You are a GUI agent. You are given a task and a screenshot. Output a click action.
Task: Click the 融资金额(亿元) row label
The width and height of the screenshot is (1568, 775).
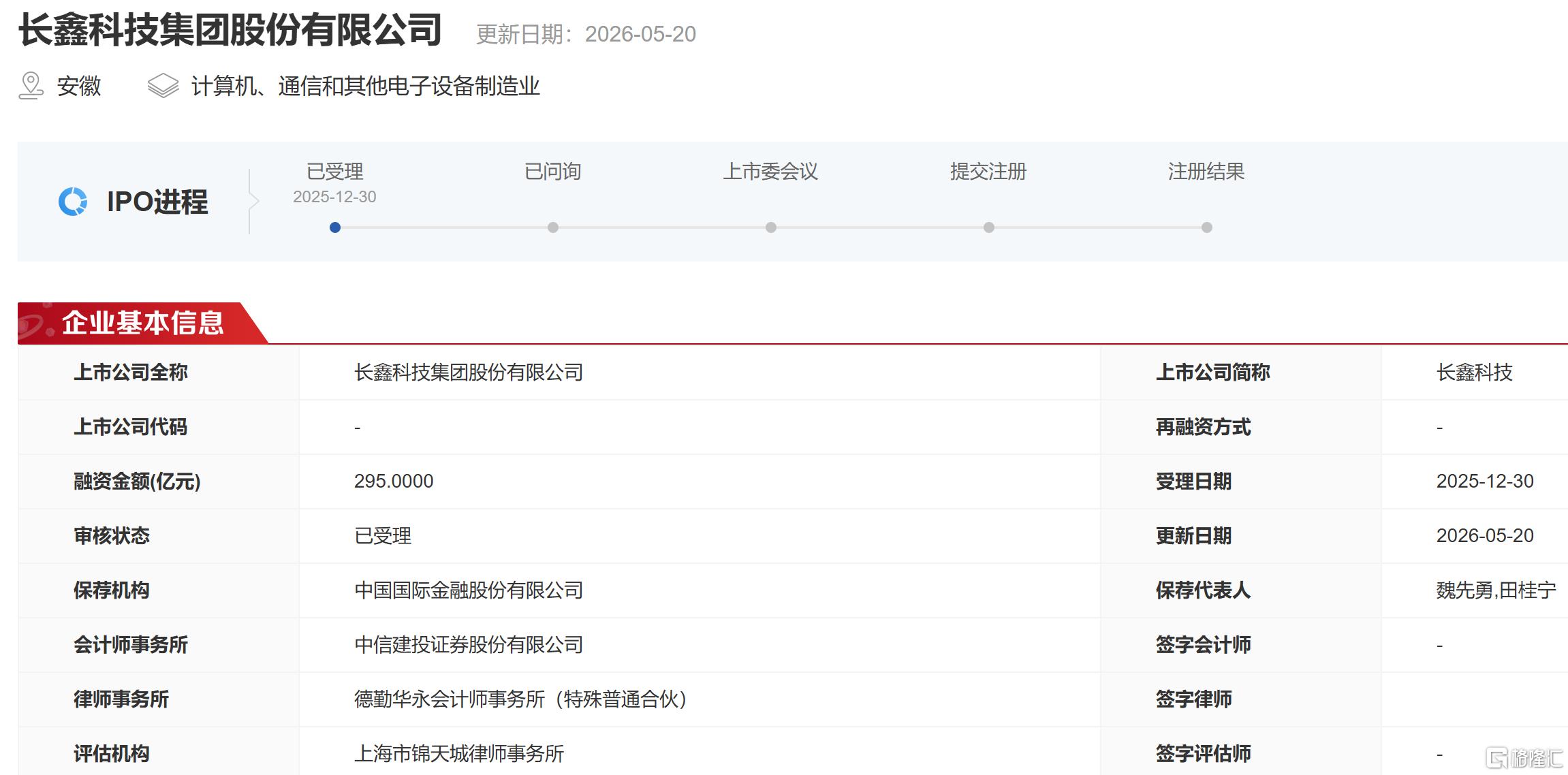137,481
